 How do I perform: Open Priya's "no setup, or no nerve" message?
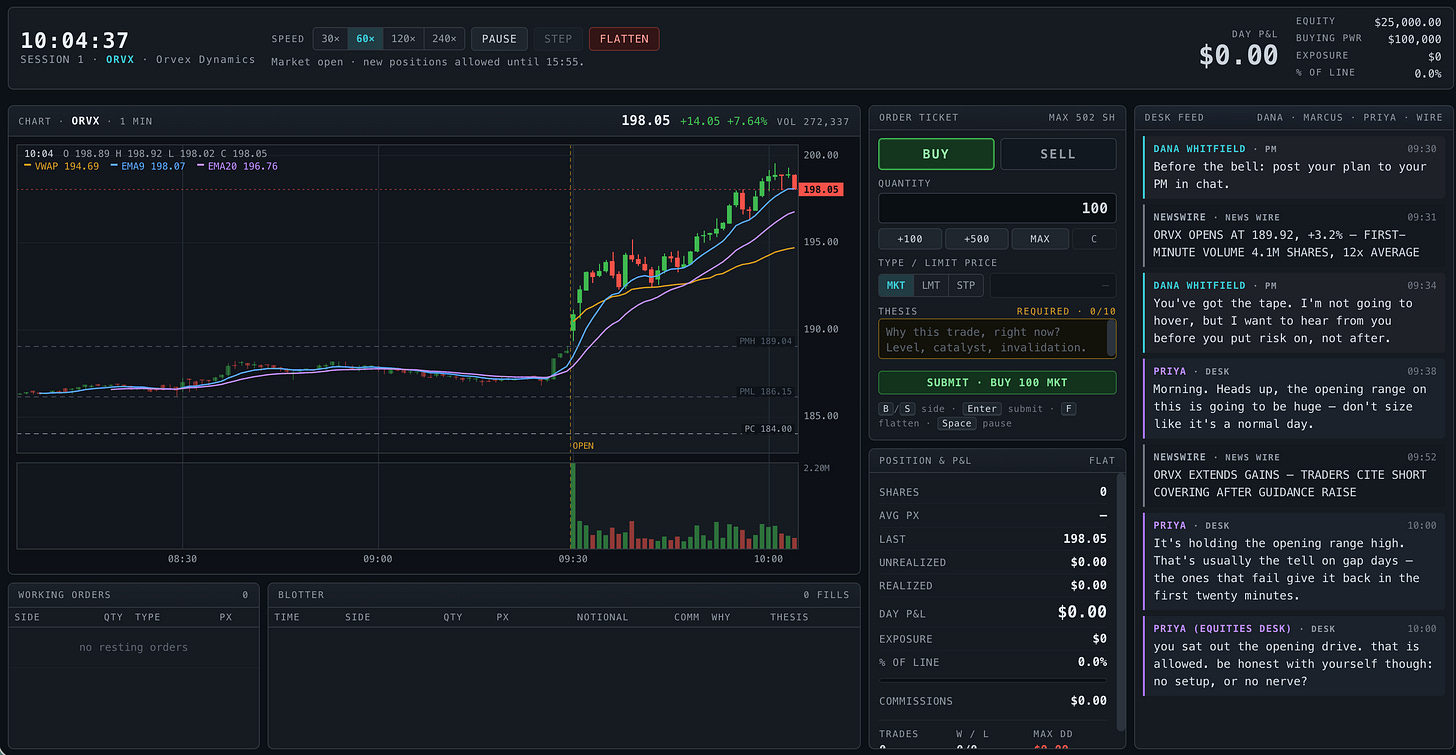point(1293,656)
